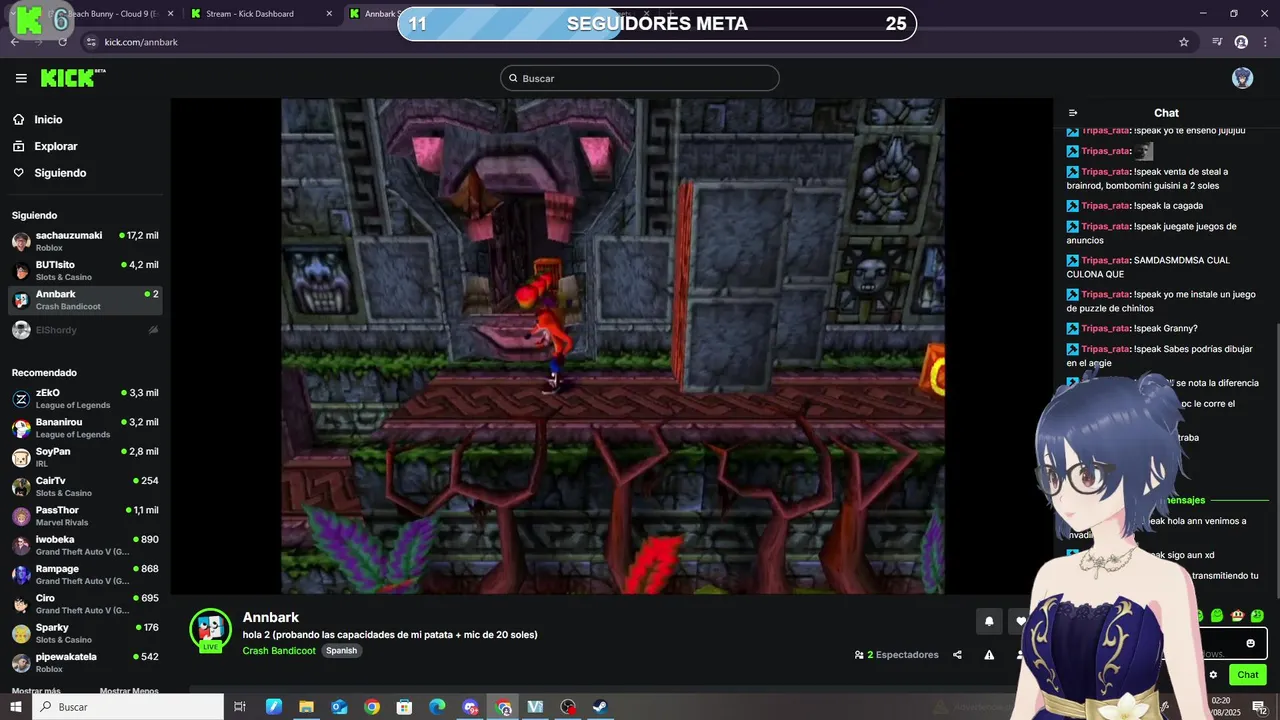Open recommended channel Sparky
The image size is (1280, 720).
[x=85, y=633]
